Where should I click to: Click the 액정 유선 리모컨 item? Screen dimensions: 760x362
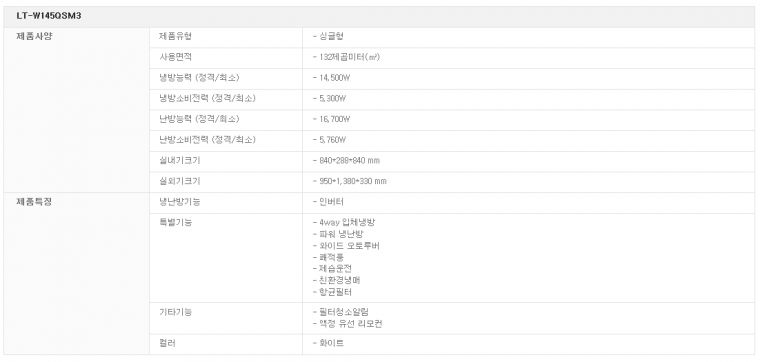pyautogui.click(x=348, y=324)
